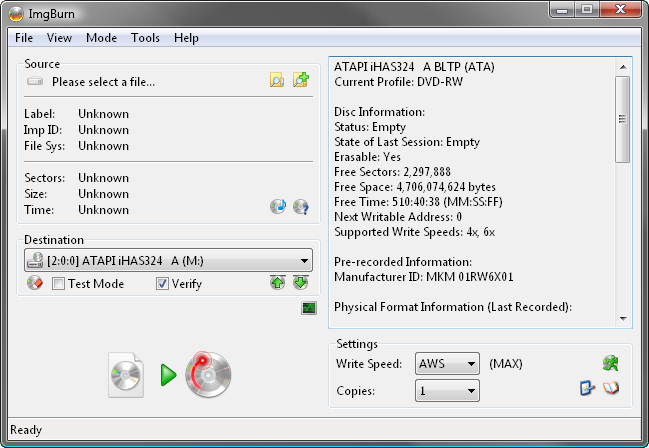Click the running man automatic write speed icon

pos(611,363)
